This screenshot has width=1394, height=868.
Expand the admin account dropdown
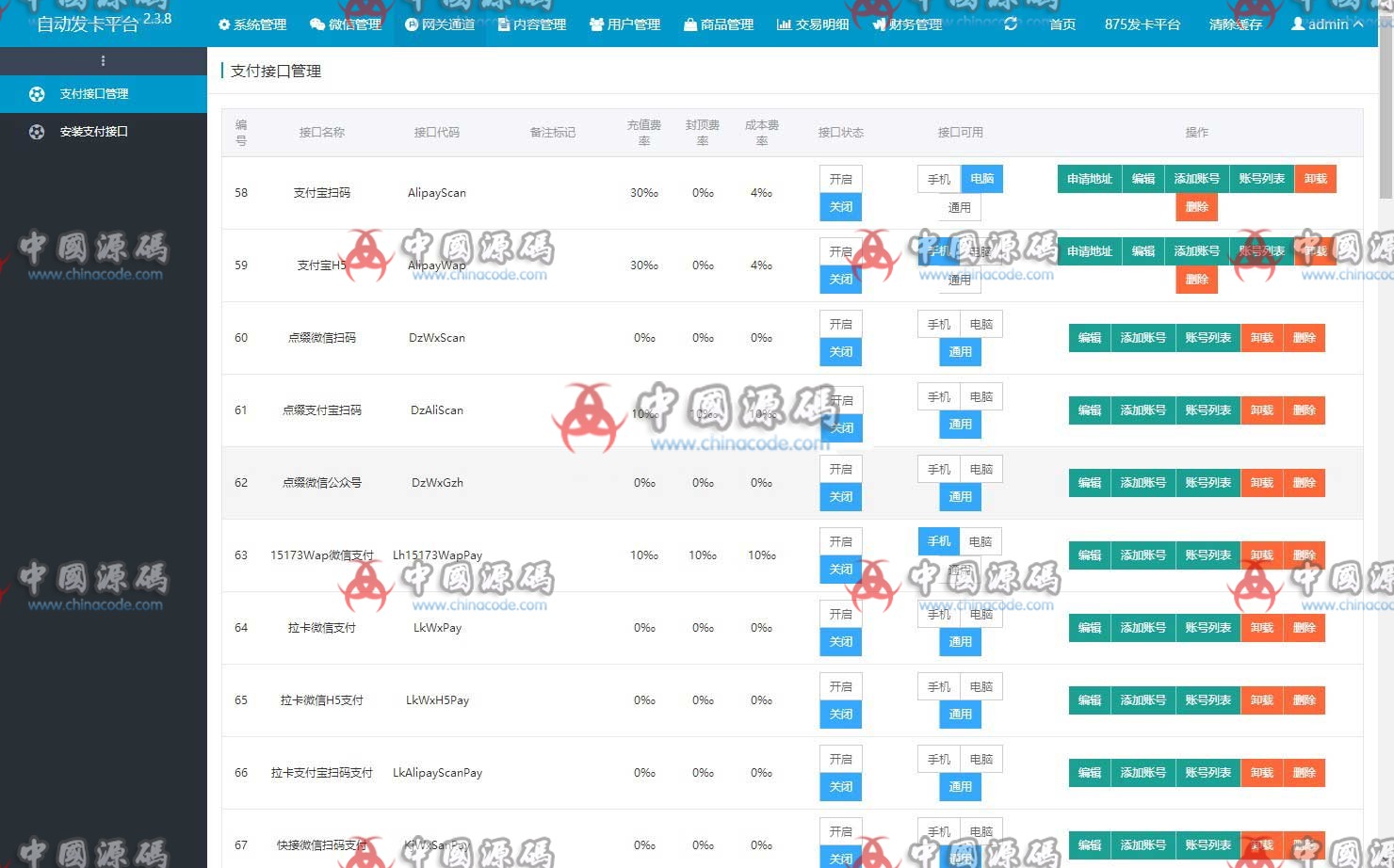point(1326,24)
